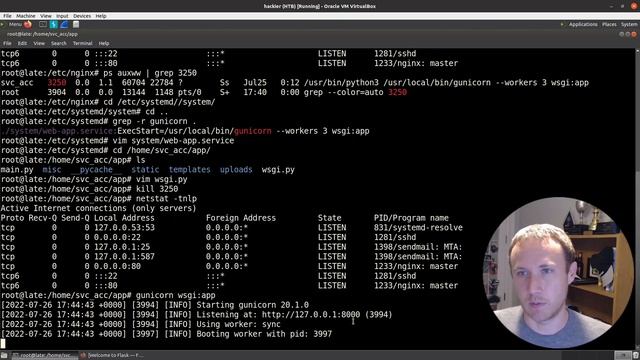Screen dimensions: 640x360
Task: Click 'Booting worker with pid: 3997' line
Action: click(264, 334)
